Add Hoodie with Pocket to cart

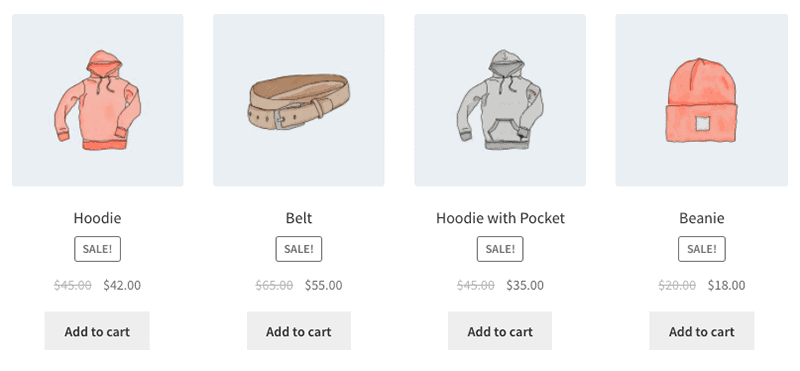(500, 331)
